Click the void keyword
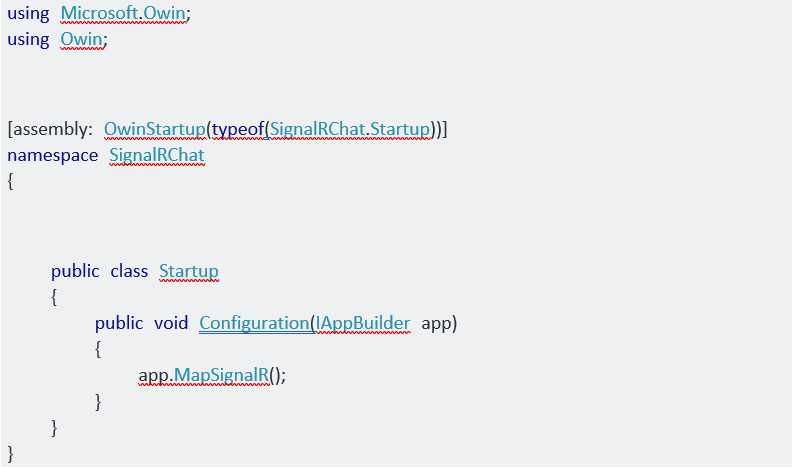 pos(170,323)
